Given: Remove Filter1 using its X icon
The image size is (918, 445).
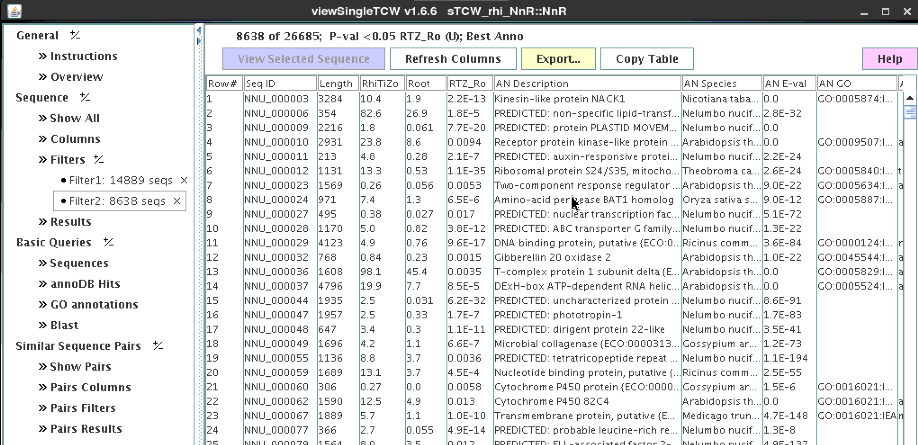Looking at the screenshot, I should pos(183,180).
